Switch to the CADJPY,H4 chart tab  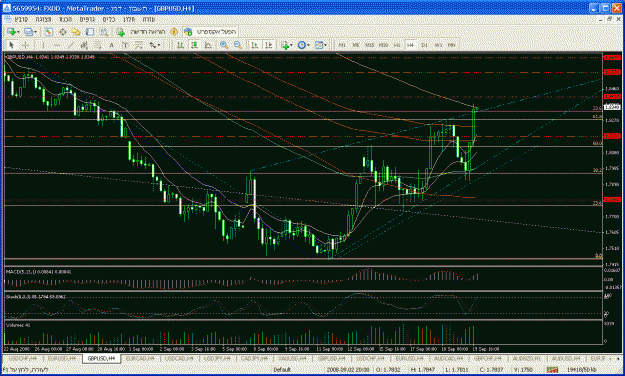click(x=254, y=358)
